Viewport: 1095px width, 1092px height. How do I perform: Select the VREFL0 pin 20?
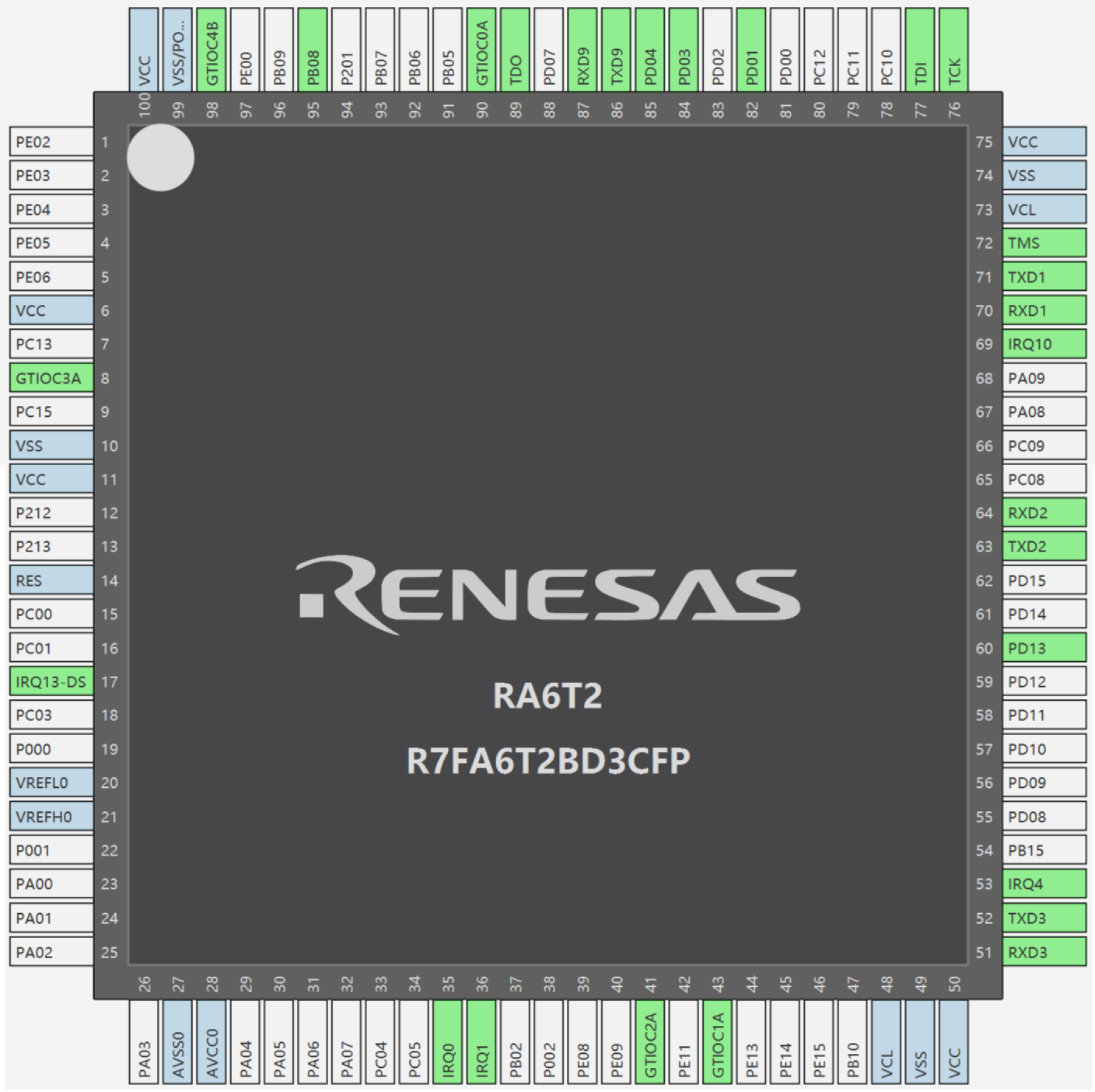pyautogui.click(x=51, y=782)
